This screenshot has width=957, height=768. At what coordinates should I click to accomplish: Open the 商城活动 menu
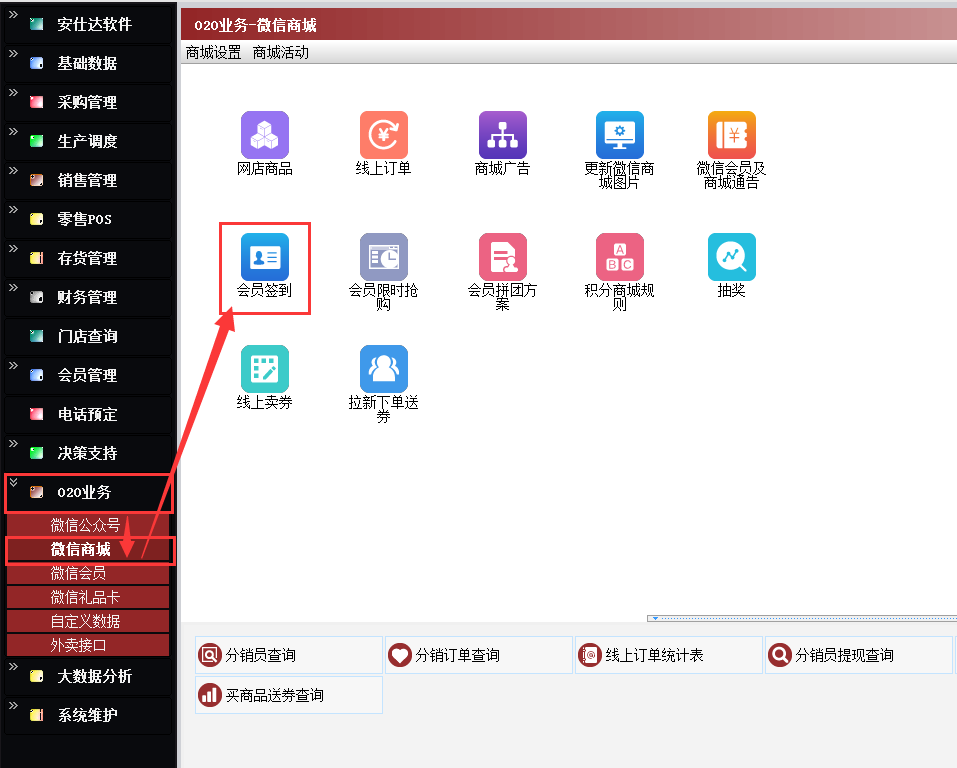(x=281, y=53)
